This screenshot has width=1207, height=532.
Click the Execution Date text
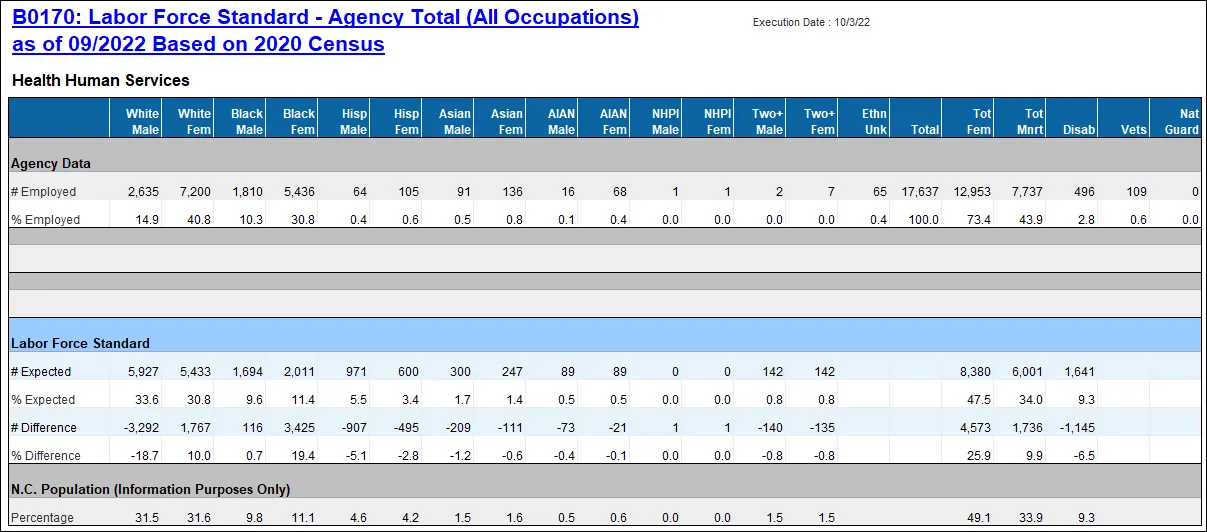pos(811,22)
